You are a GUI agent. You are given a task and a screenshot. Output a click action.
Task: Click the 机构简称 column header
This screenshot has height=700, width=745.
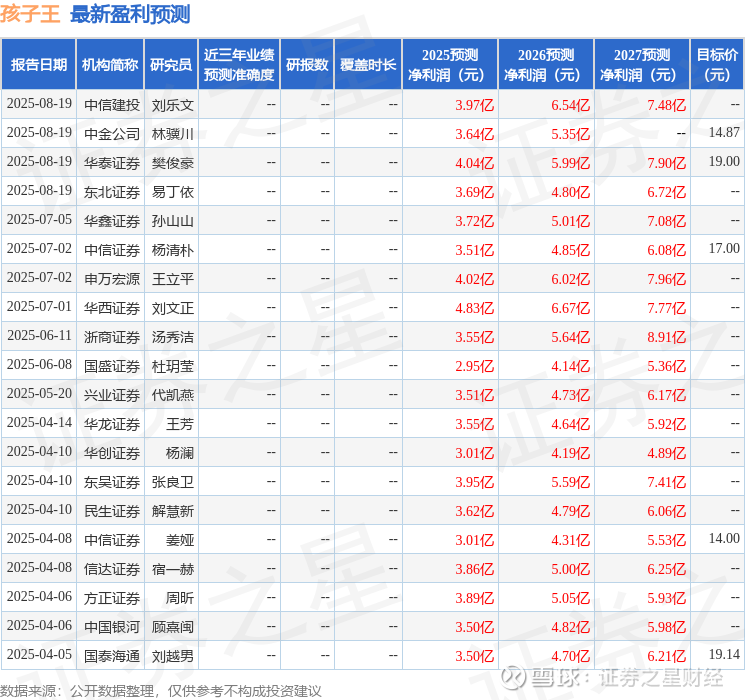(x=110, y=65)
